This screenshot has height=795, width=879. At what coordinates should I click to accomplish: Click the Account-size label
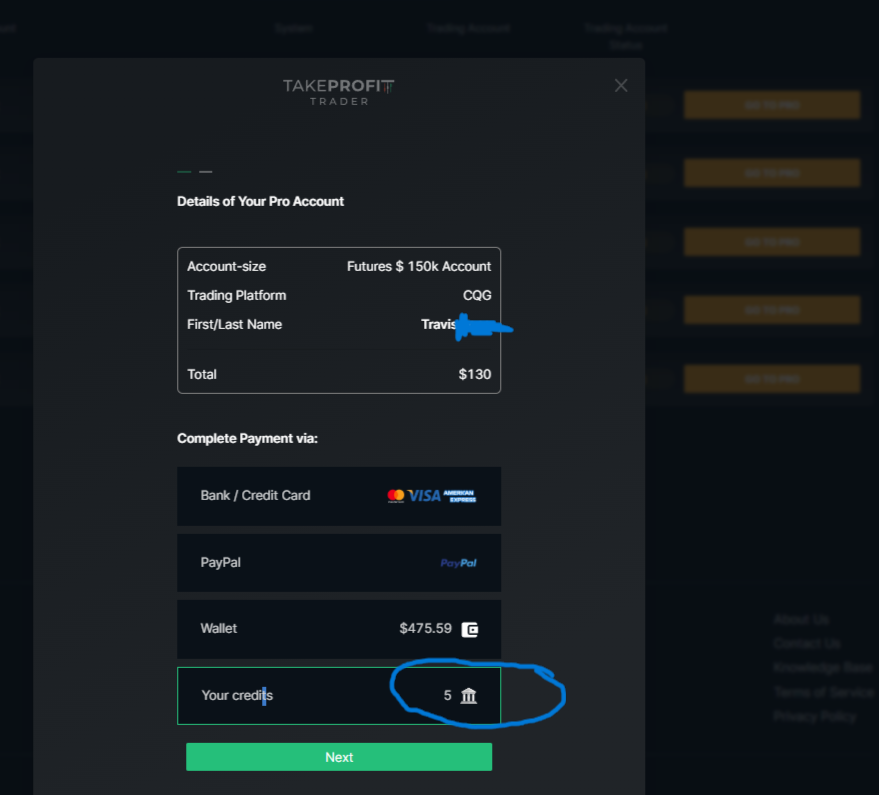coord(226,266)
